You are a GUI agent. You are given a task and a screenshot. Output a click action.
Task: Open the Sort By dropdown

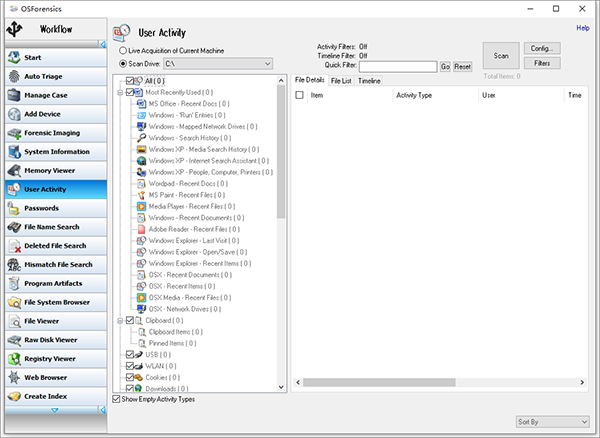(x=548, y=423)
